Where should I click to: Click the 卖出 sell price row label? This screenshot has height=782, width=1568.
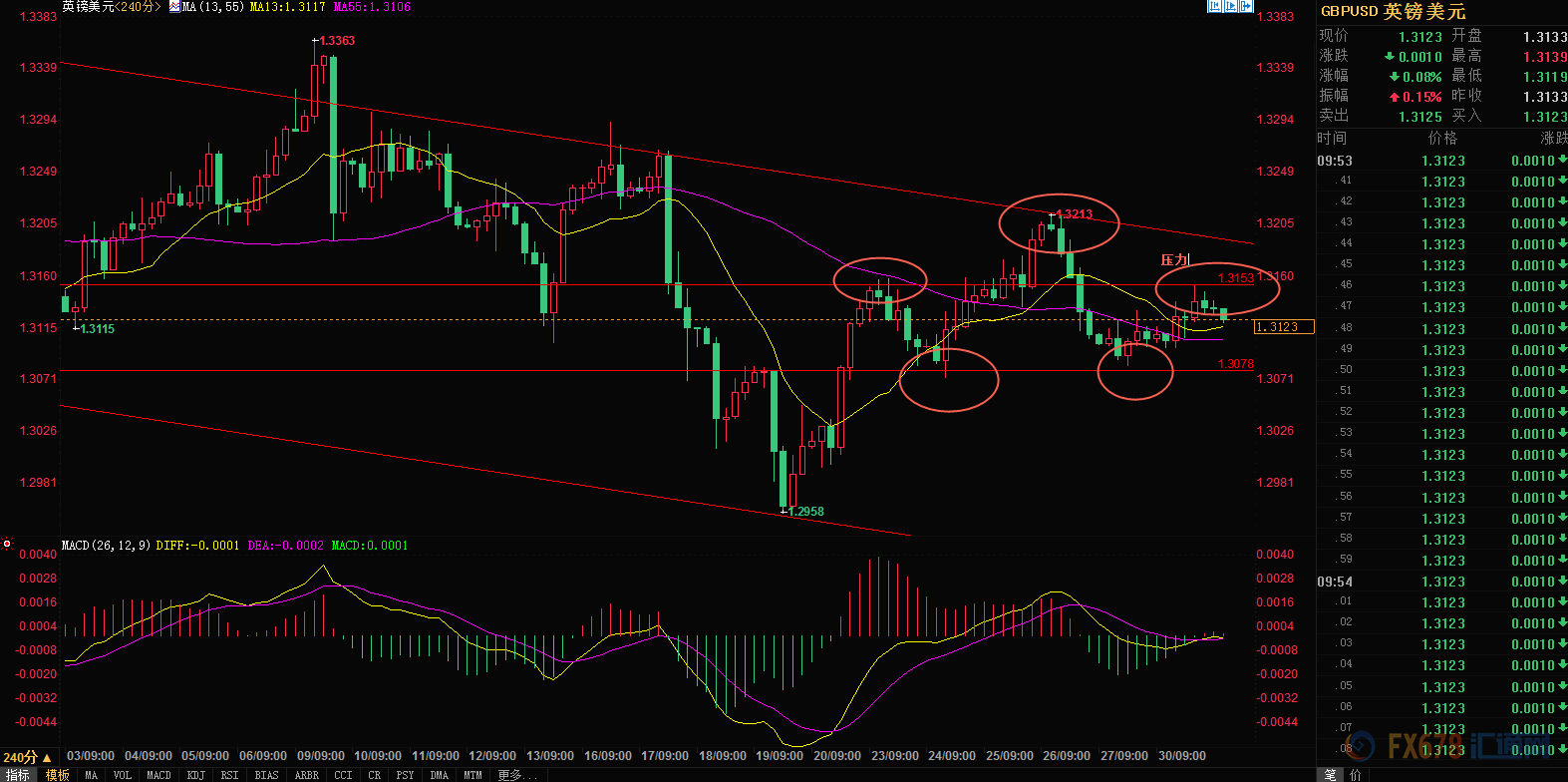pos(1334,116)
